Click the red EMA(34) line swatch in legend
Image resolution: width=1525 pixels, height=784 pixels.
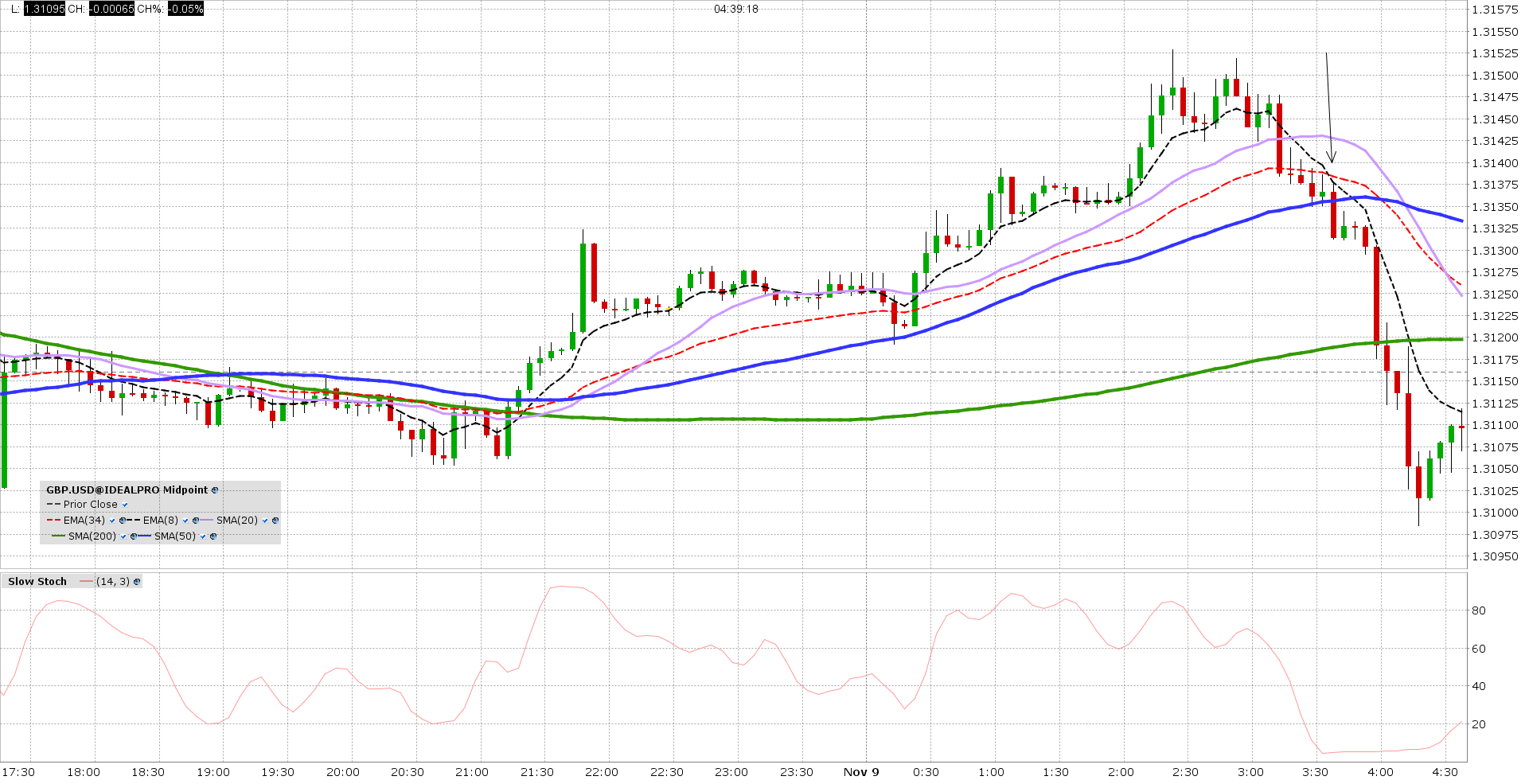point(53,520)
